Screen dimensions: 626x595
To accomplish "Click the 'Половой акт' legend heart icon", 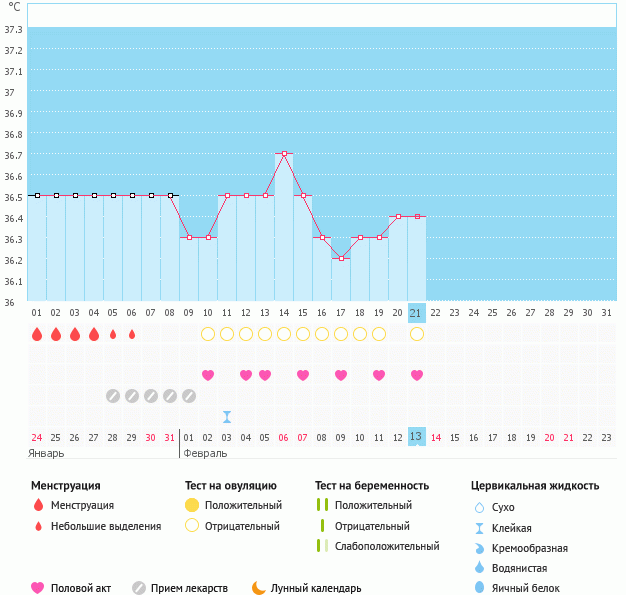I will 38,588.
